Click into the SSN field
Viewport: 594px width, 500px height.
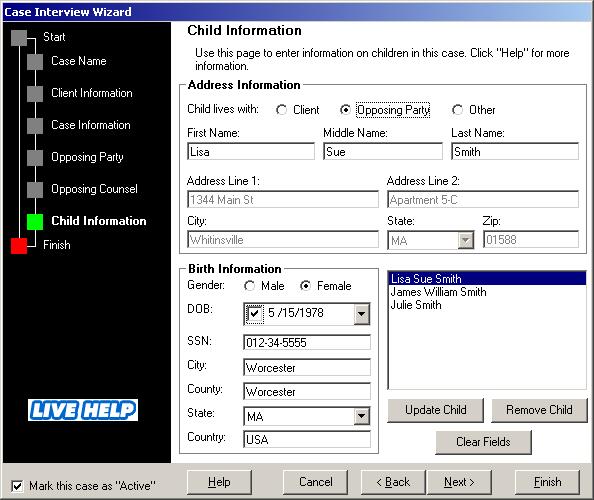307,342
